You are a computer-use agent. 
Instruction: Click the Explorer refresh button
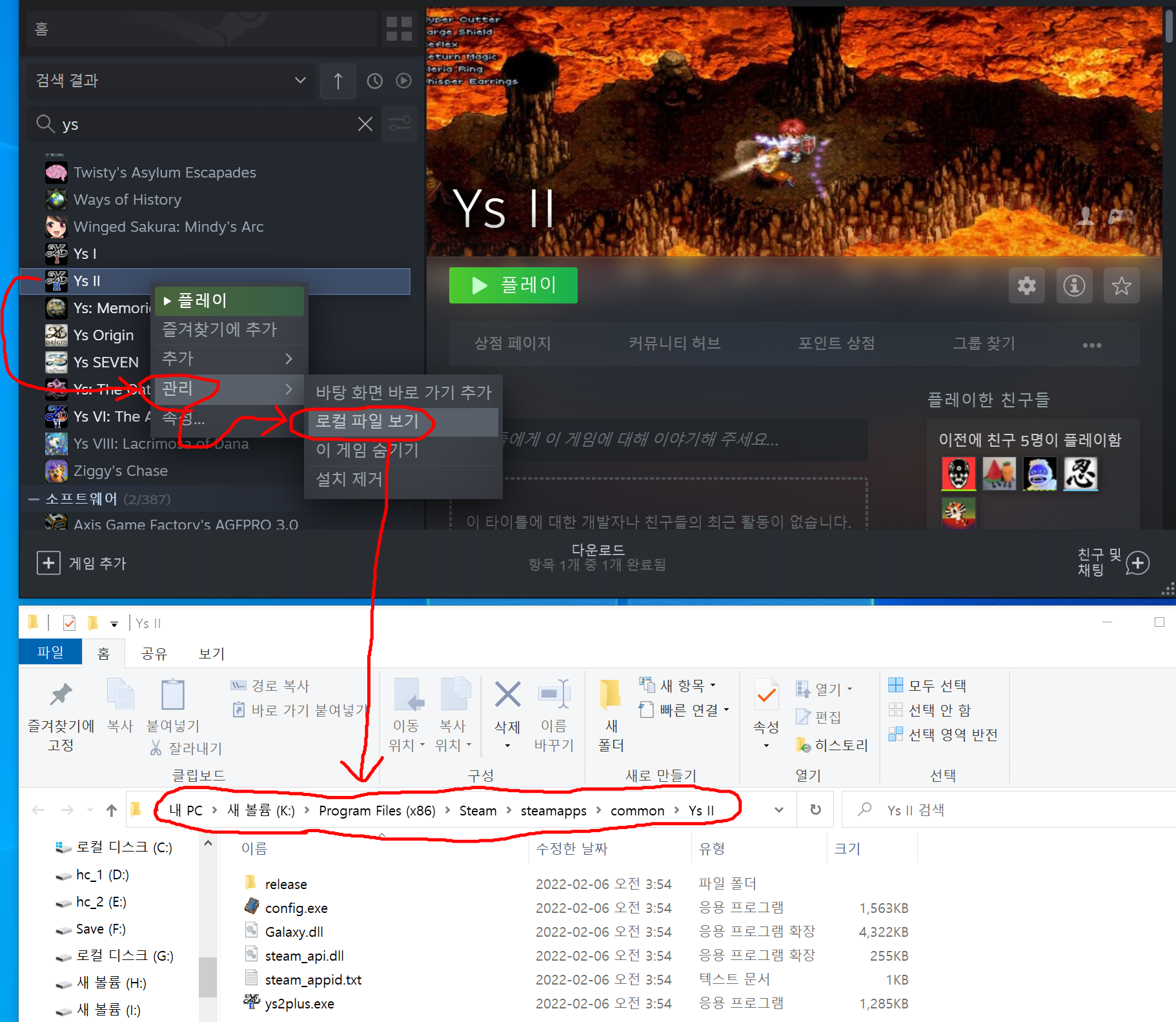816,810
